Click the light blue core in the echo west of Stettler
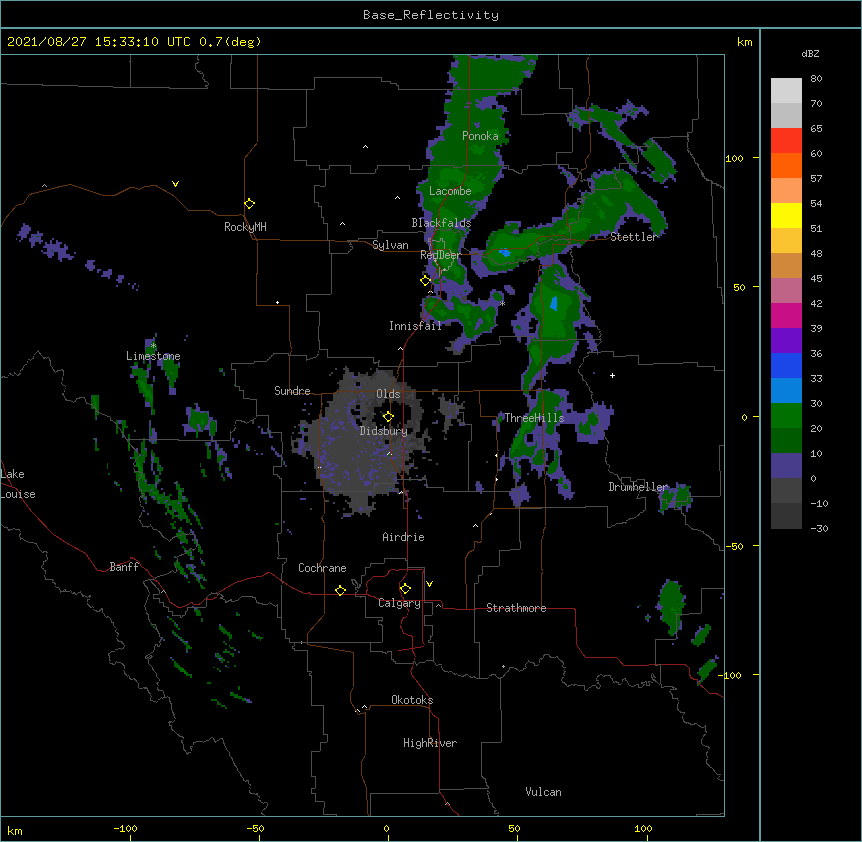862x842 pixels. pos(505,253)
